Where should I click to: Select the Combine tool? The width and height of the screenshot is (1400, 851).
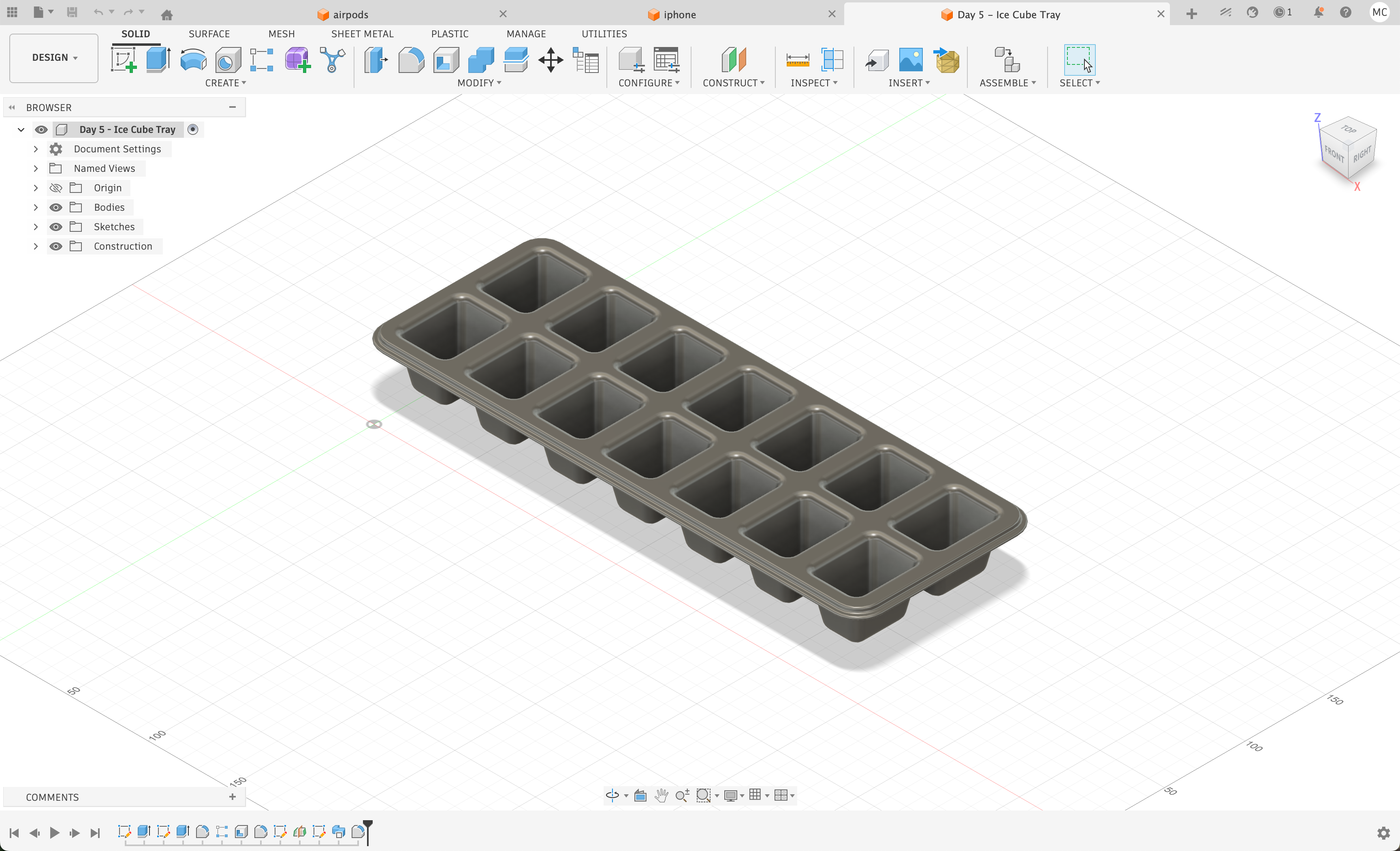pyautogui.click(x=481, y=60)
